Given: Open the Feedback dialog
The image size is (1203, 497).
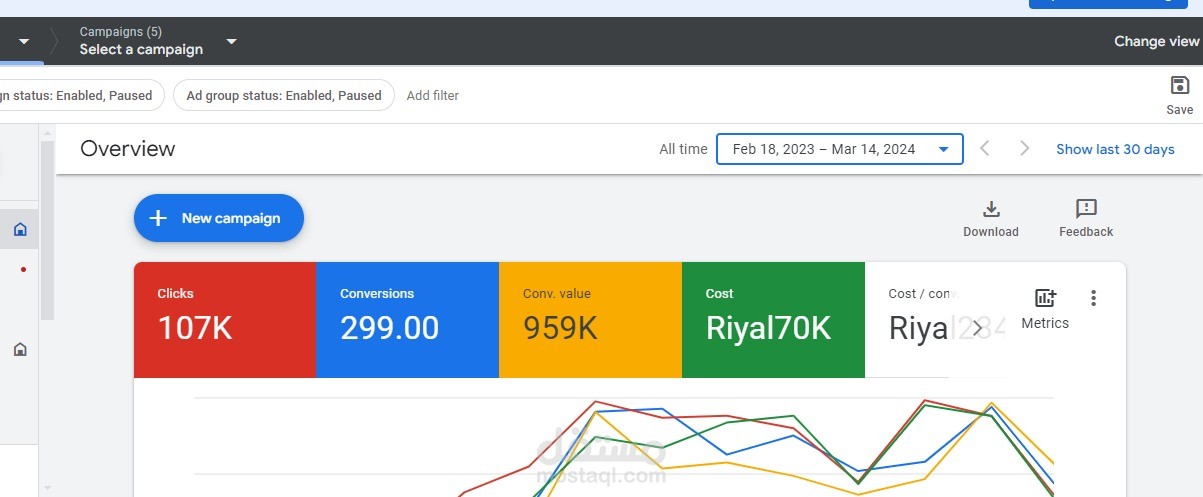Looking at the screenshot, I should tap(1086, 218).
